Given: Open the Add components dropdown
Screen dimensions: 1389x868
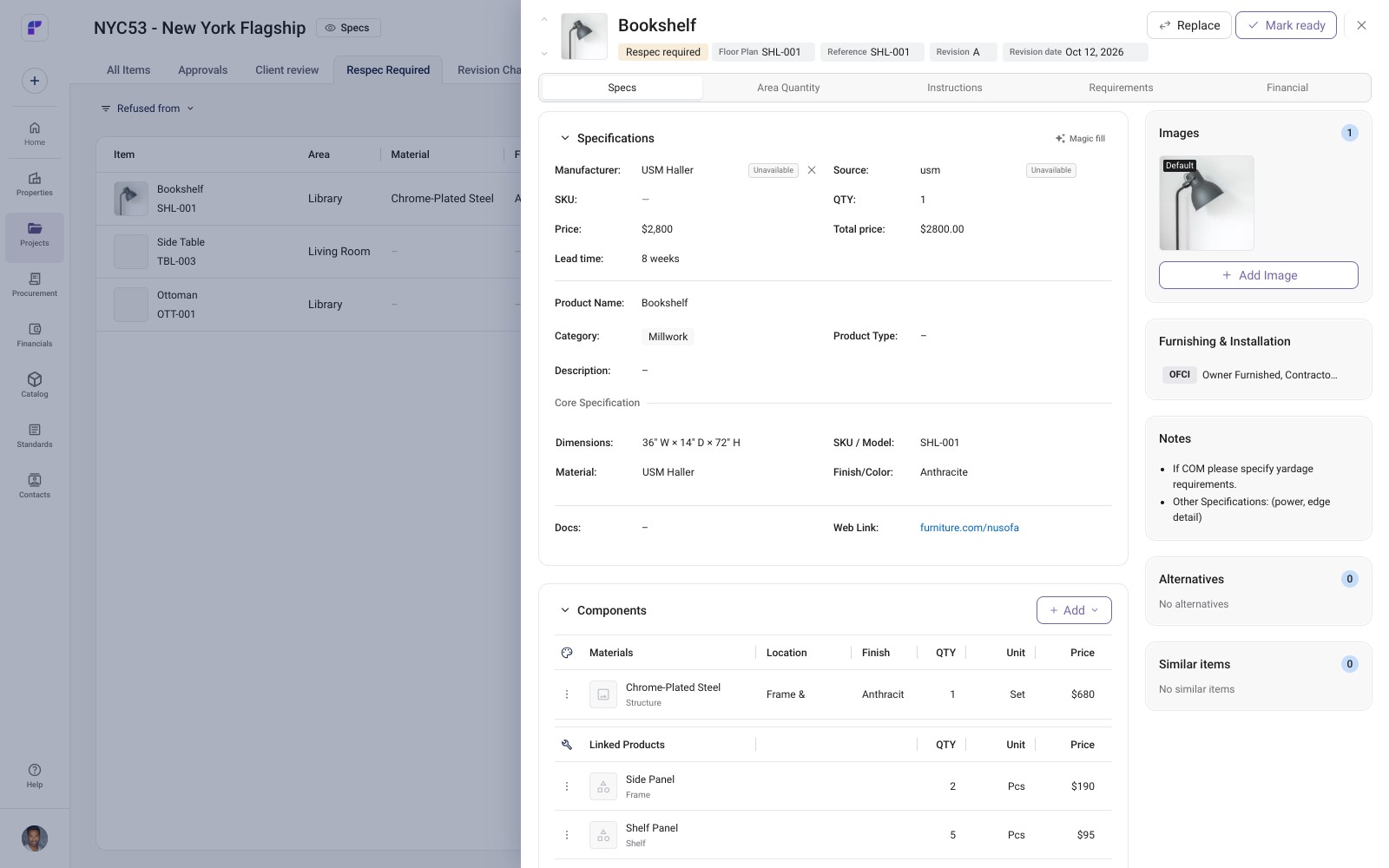Looking at the screenshot, I should 1074,610.
